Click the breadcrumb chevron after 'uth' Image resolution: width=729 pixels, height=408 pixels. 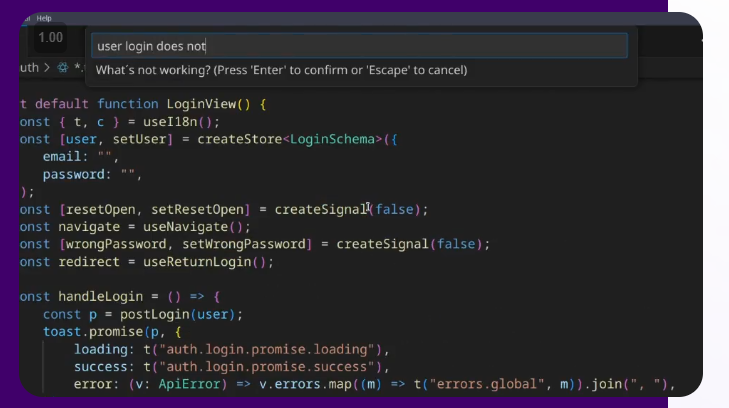pyautogui.click(x=48, y=68)
